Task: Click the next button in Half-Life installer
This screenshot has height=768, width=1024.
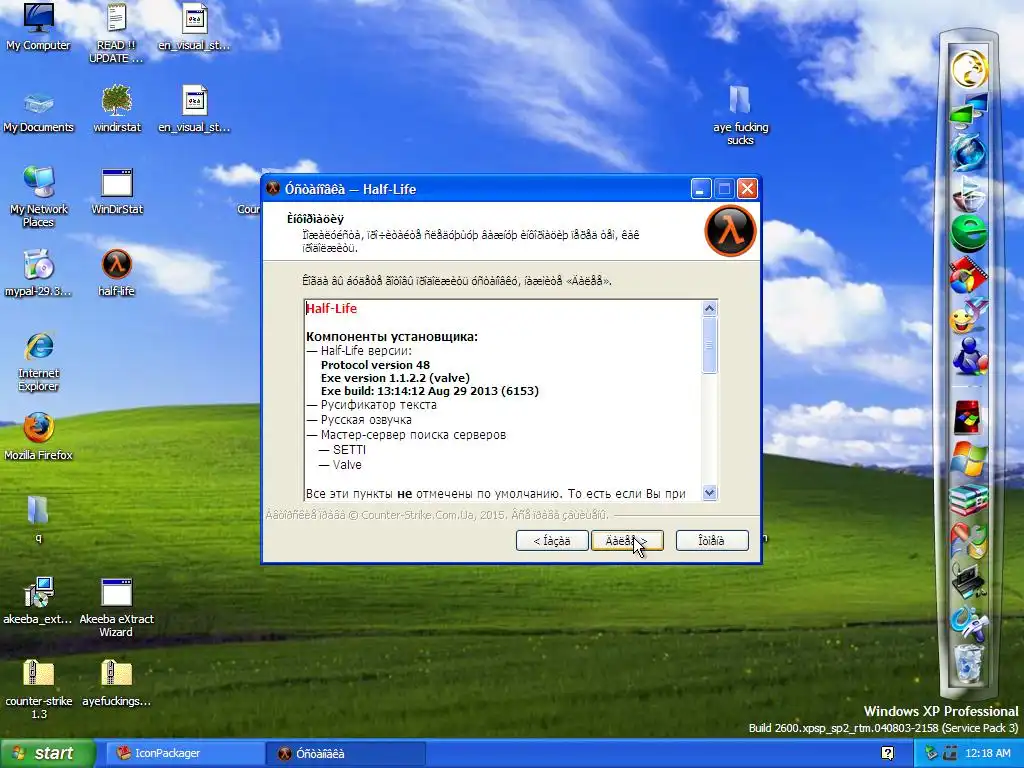Action: 627,541
